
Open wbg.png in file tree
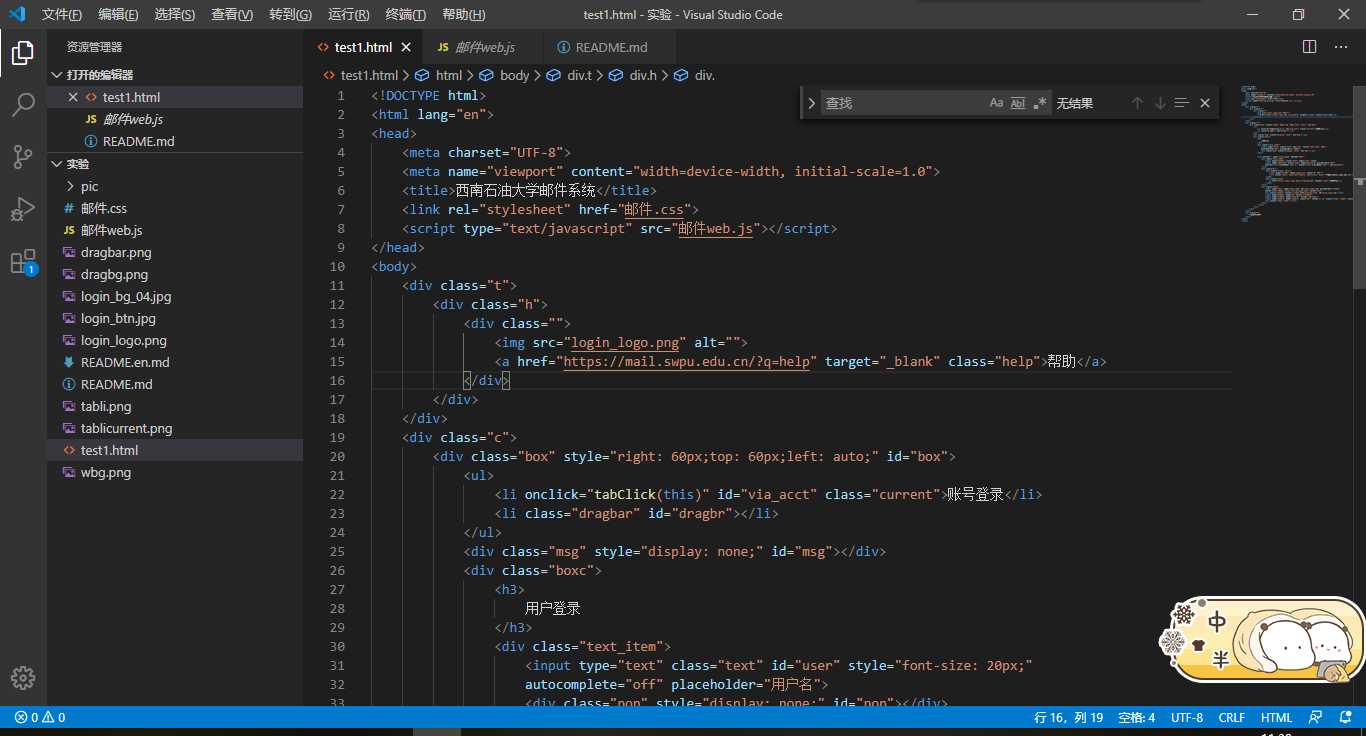point(175,472)
